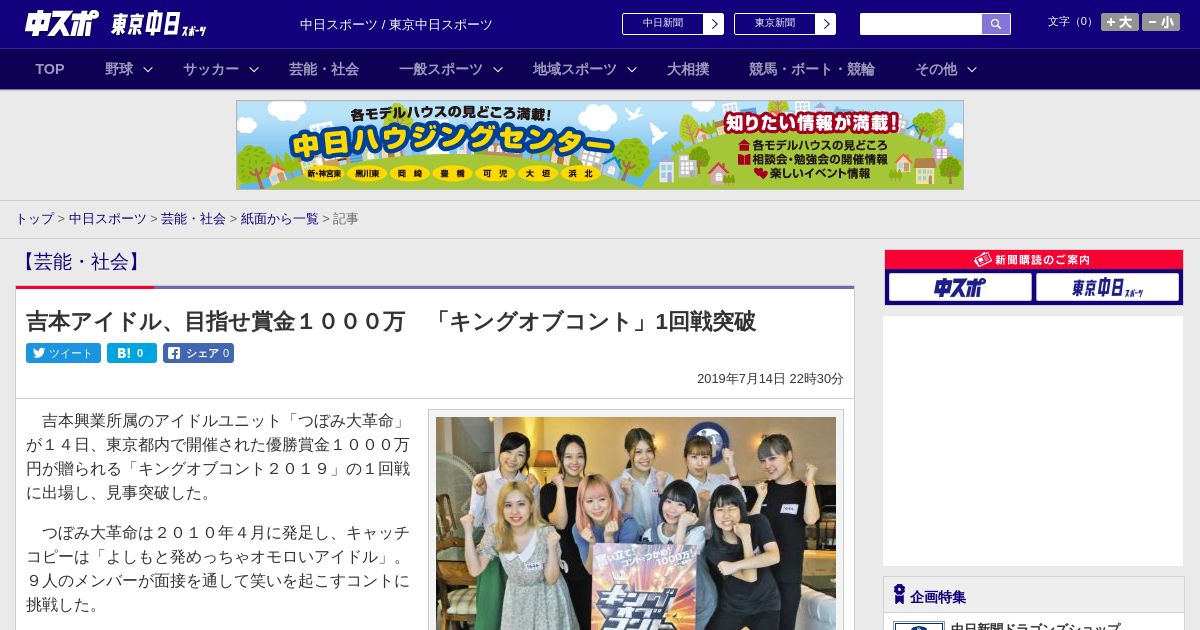Viewport: 1200px width, 630px height.
Task: Click the arrow beside 東京新聞
Action: (x=826, y=24)
